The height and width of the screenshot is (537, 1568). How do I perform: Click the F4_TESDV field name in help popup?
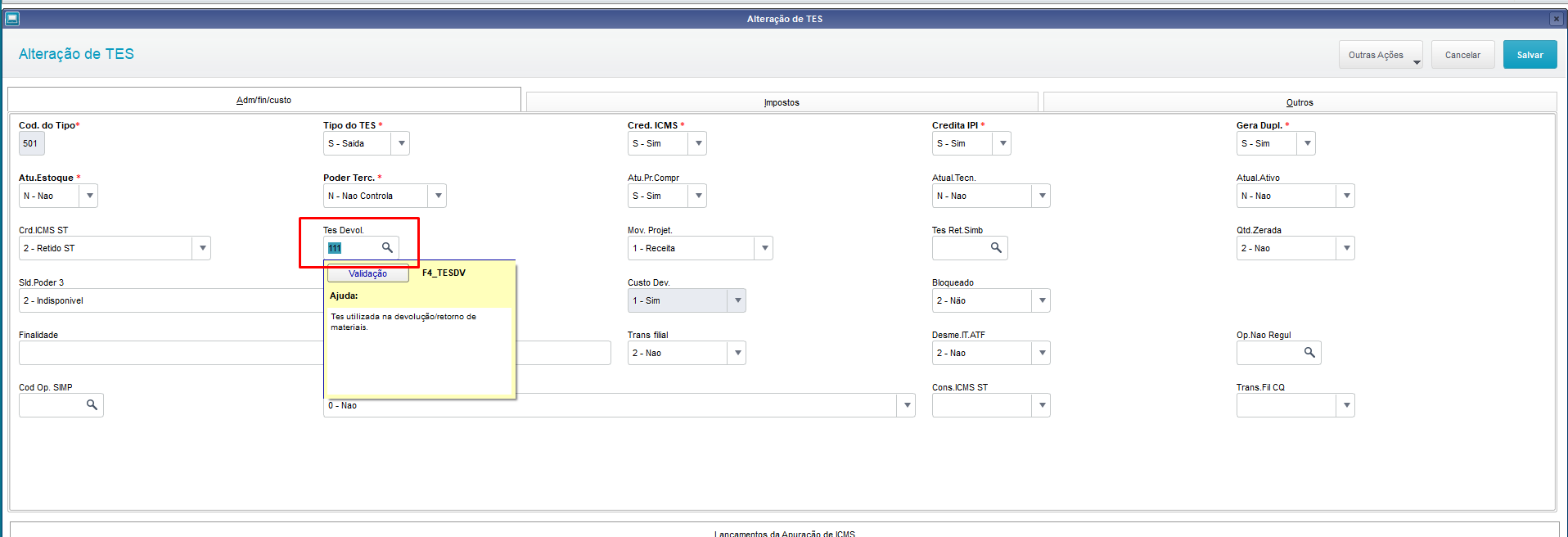click(444, 273)
